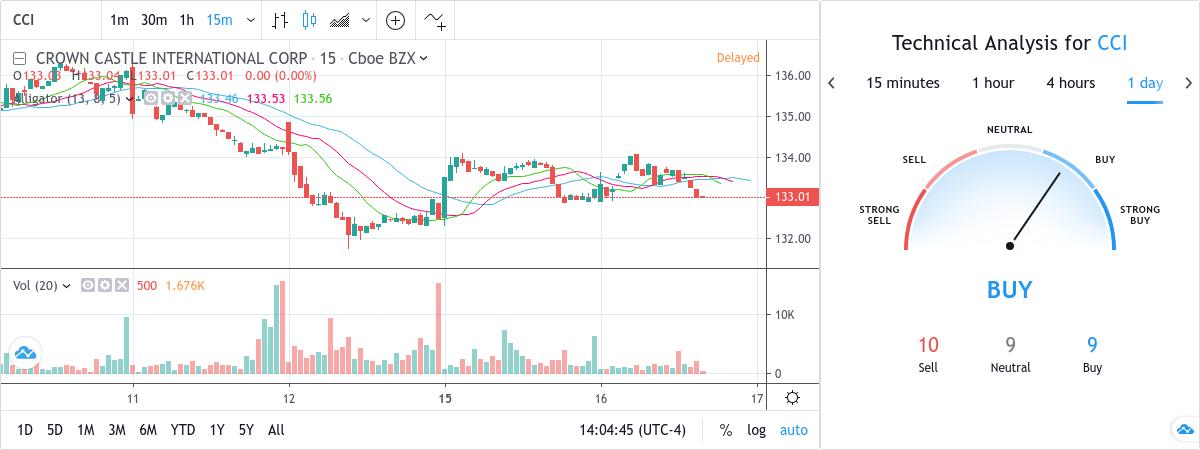Viewport: 1200px width, 450px height.
Task: Toggle percent scale mode
Action: tap(725, 430)
